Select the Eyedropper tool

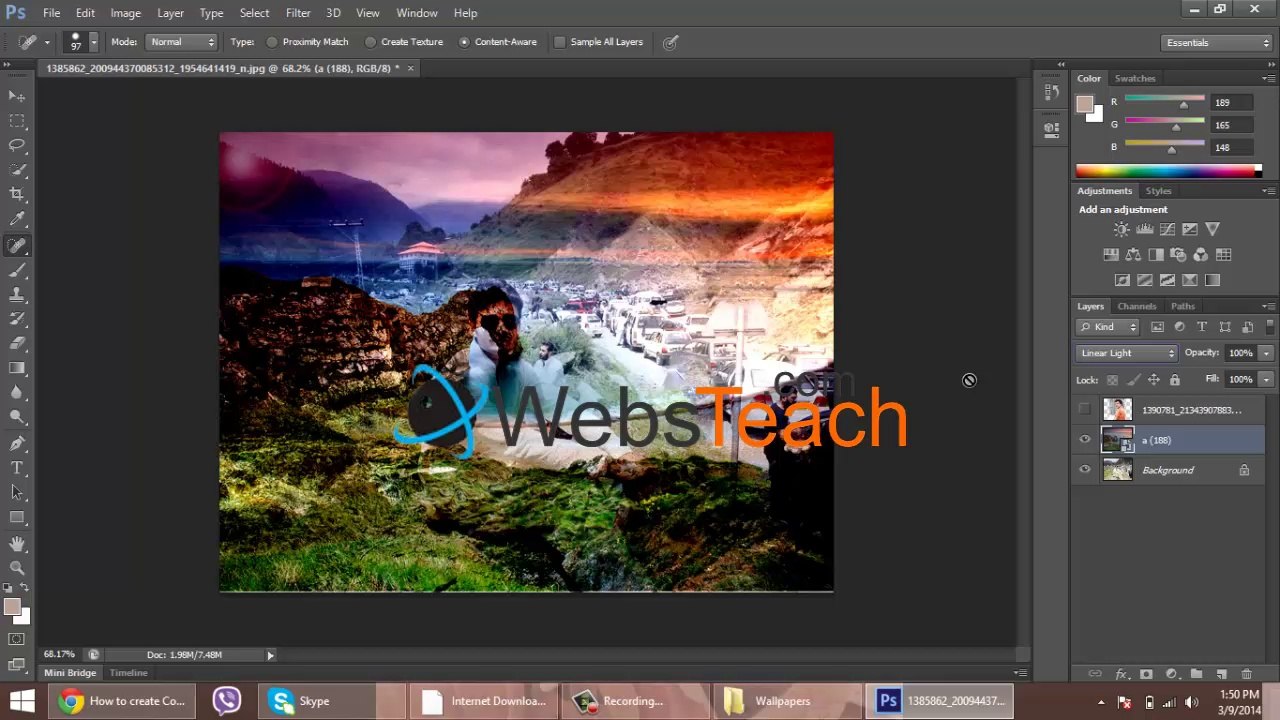(x=17, y=219)
